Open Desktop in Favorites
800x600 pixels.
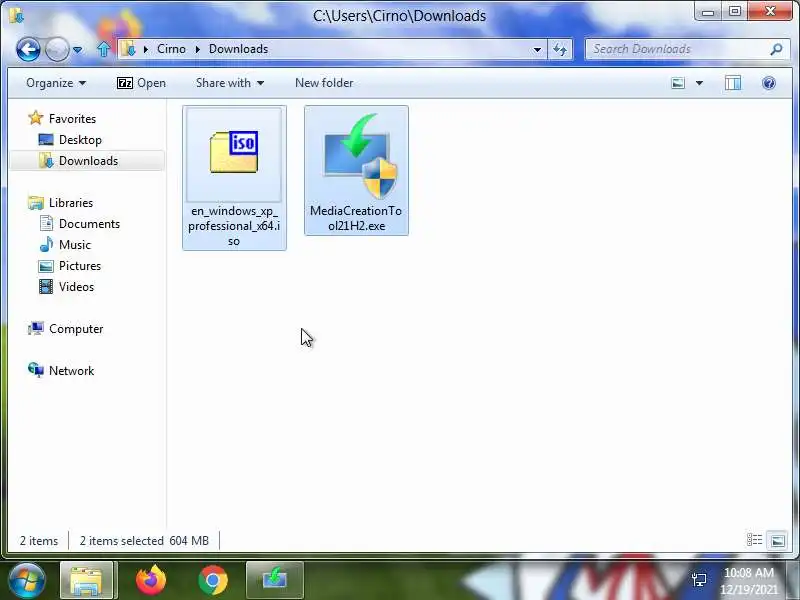tap(70, 140)
